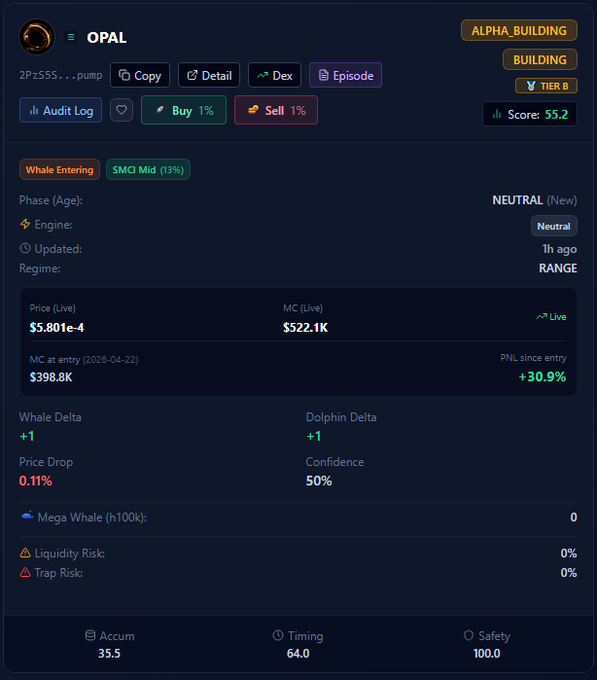Buy 1% of OPAL

(x=184, y=110)
